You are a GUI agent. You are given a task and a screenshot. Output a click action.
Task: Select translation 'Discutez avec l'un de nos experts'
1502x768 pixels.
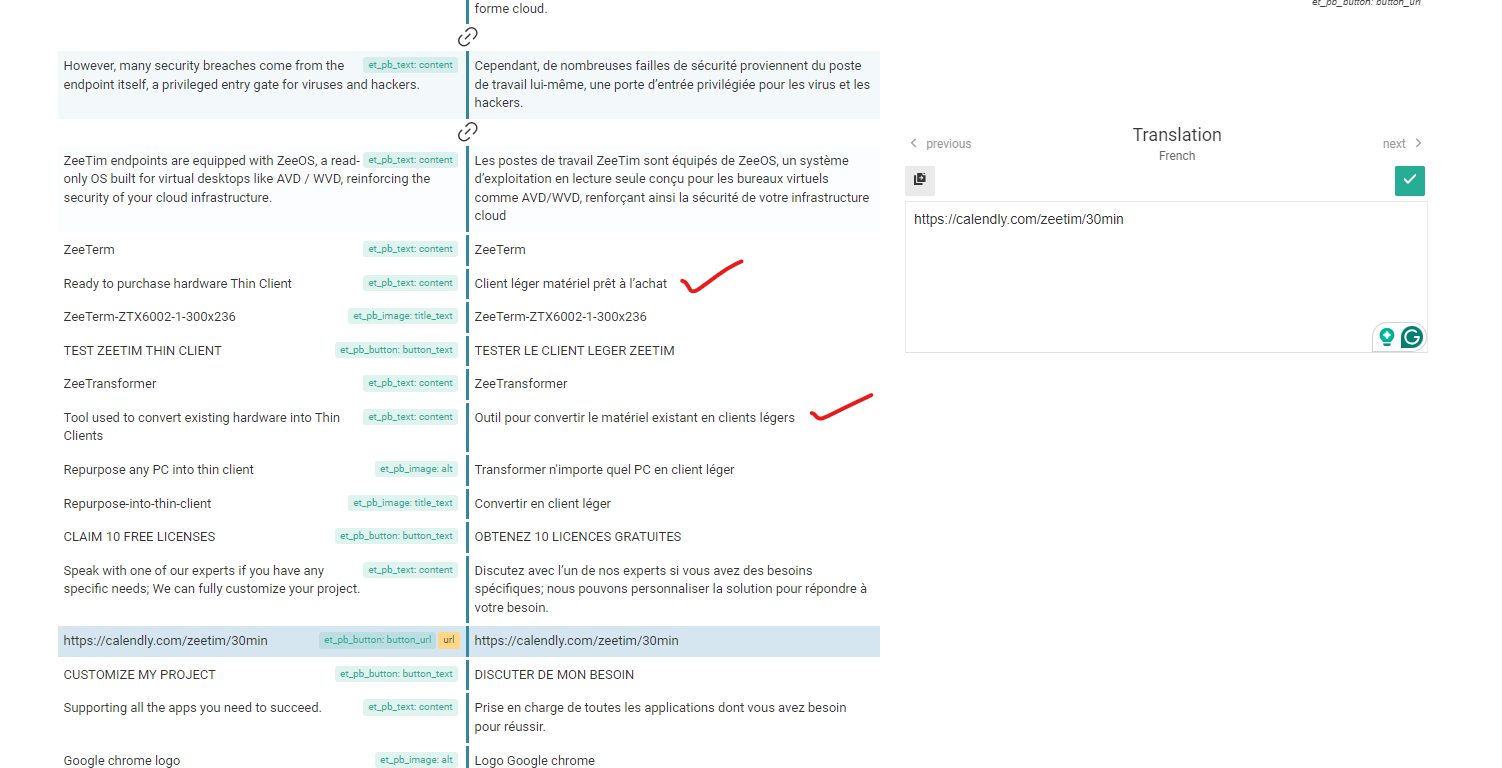coord(671,589)
